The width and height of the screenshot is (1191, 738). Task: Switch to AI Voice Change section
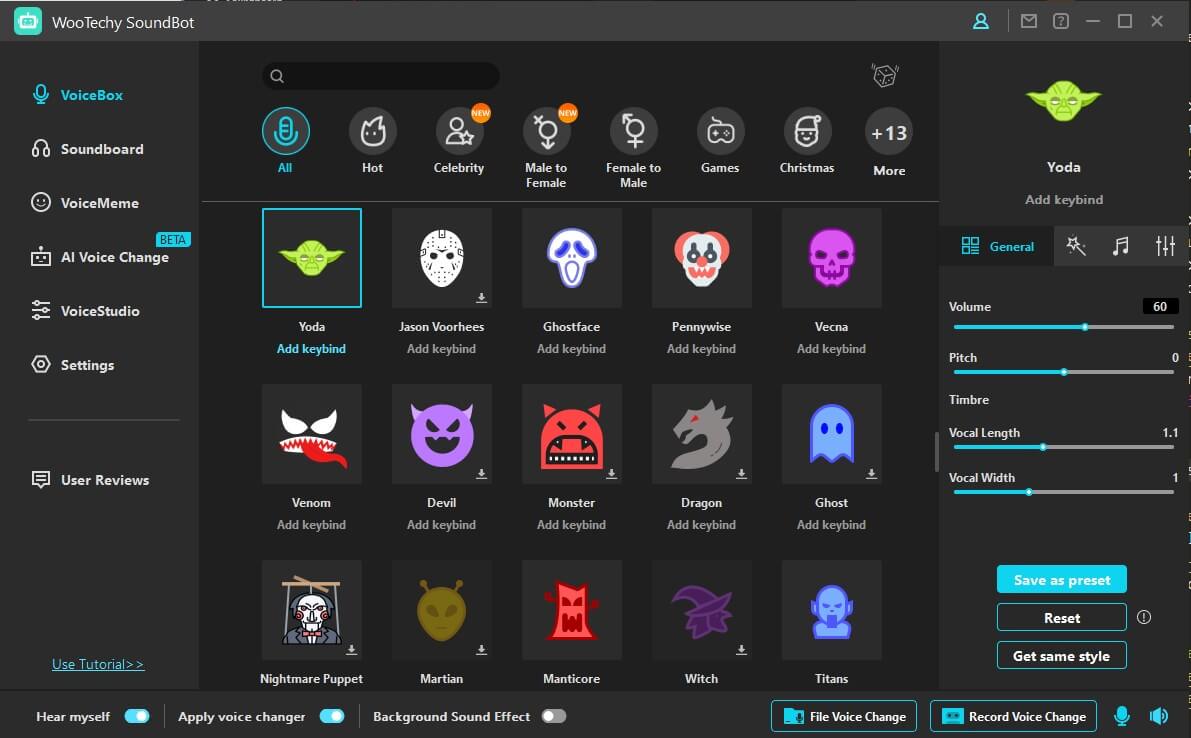(x=114, y=257)
